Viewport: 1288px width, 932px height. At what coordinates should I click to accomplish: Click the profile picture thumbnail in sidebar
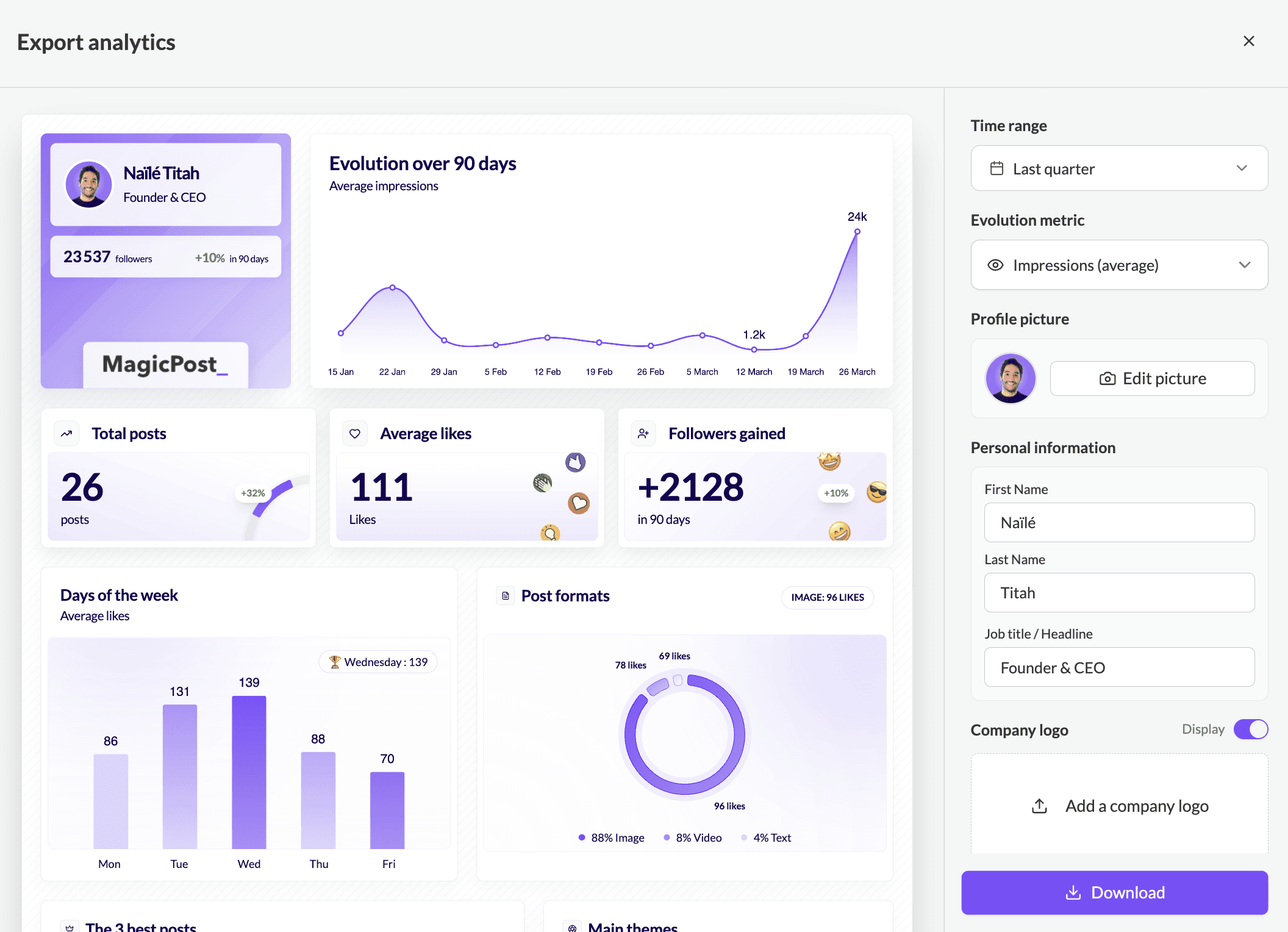pos(1010,378)
